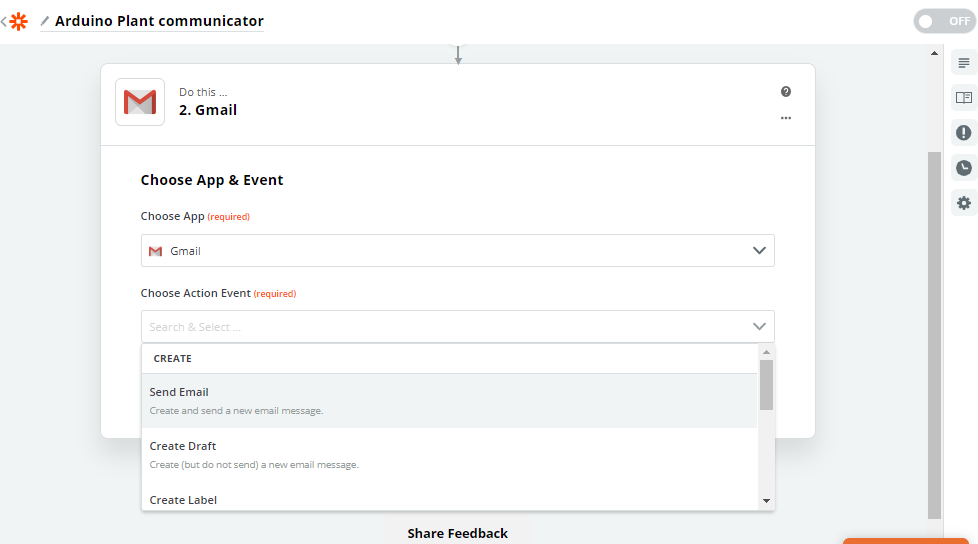Click the Share Feedback button

[x=457, y=533]
